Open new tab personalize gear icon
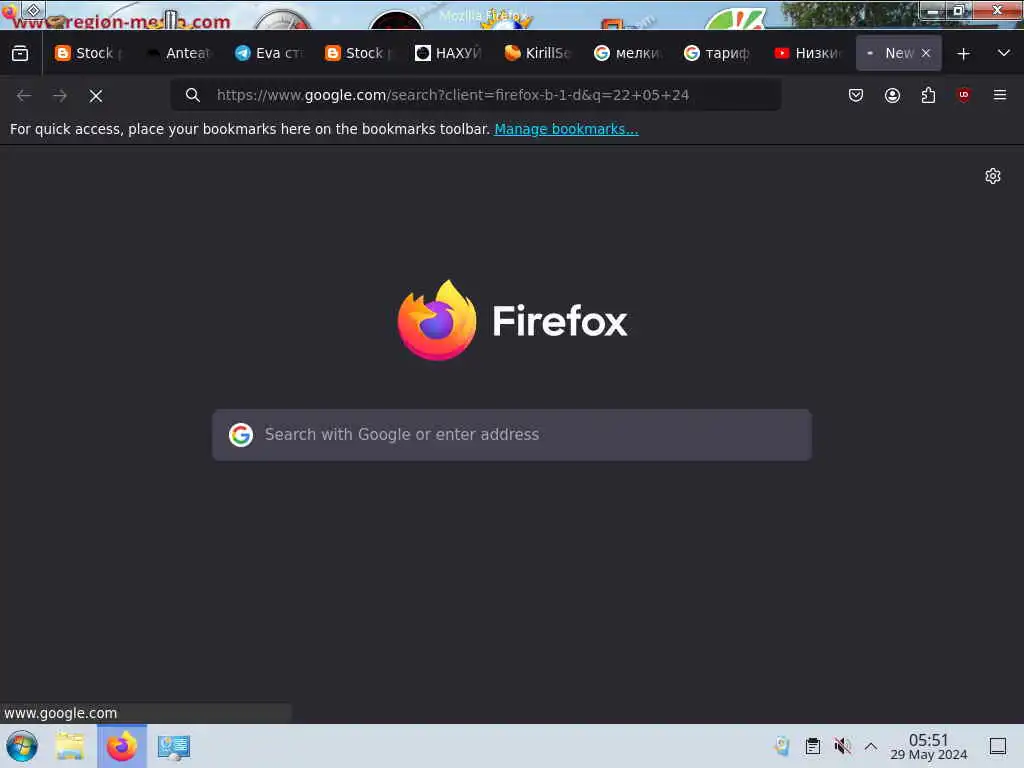This screenshot has width=1024, height=768. point(993,176)
